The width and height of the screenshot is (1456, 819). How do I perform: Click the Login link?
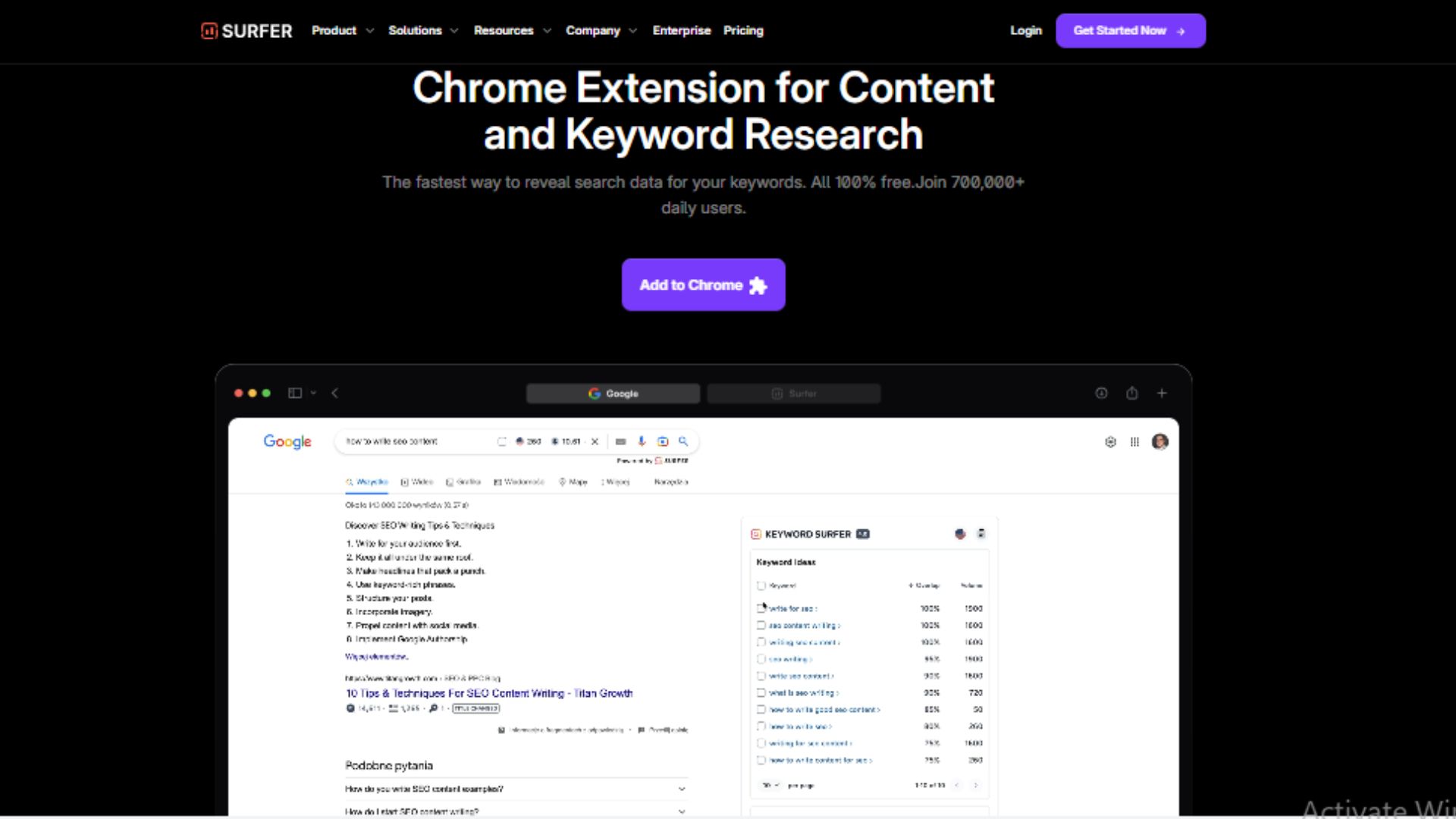pyautogui.click(x=1026, y=30)
